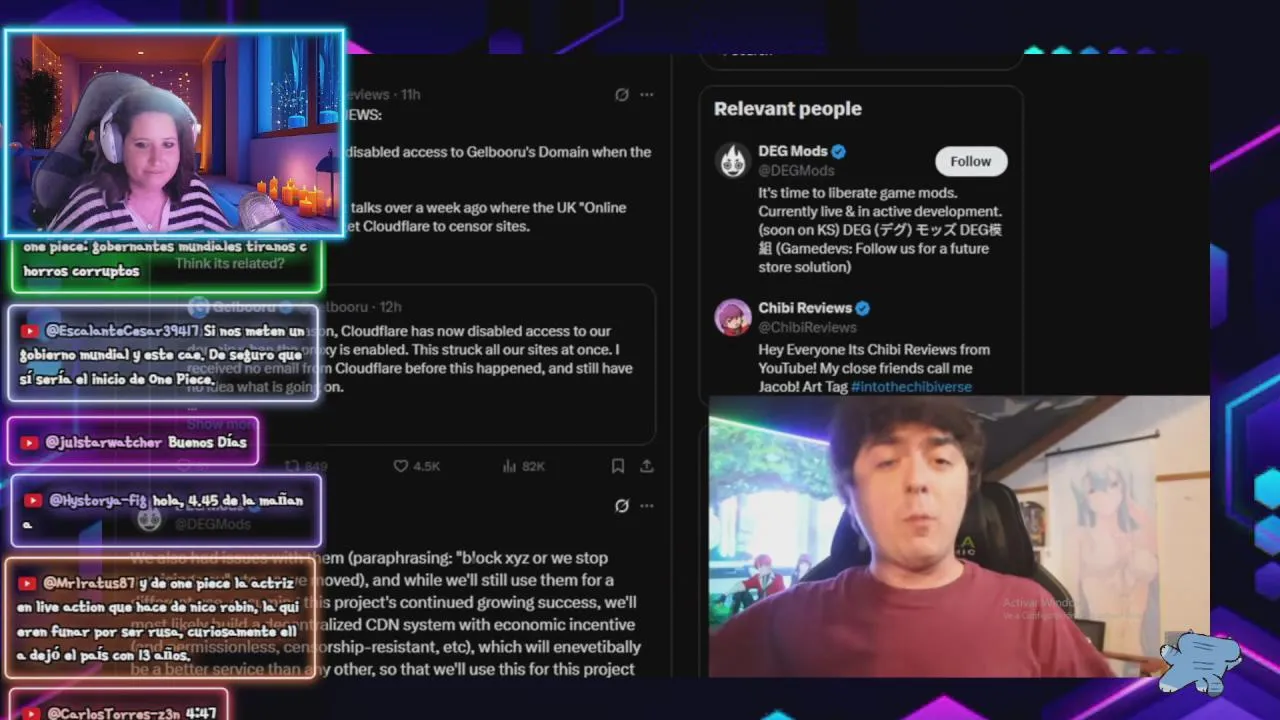Click the text "Think its related?"
1280x720 pixels.
click(230, 264)
